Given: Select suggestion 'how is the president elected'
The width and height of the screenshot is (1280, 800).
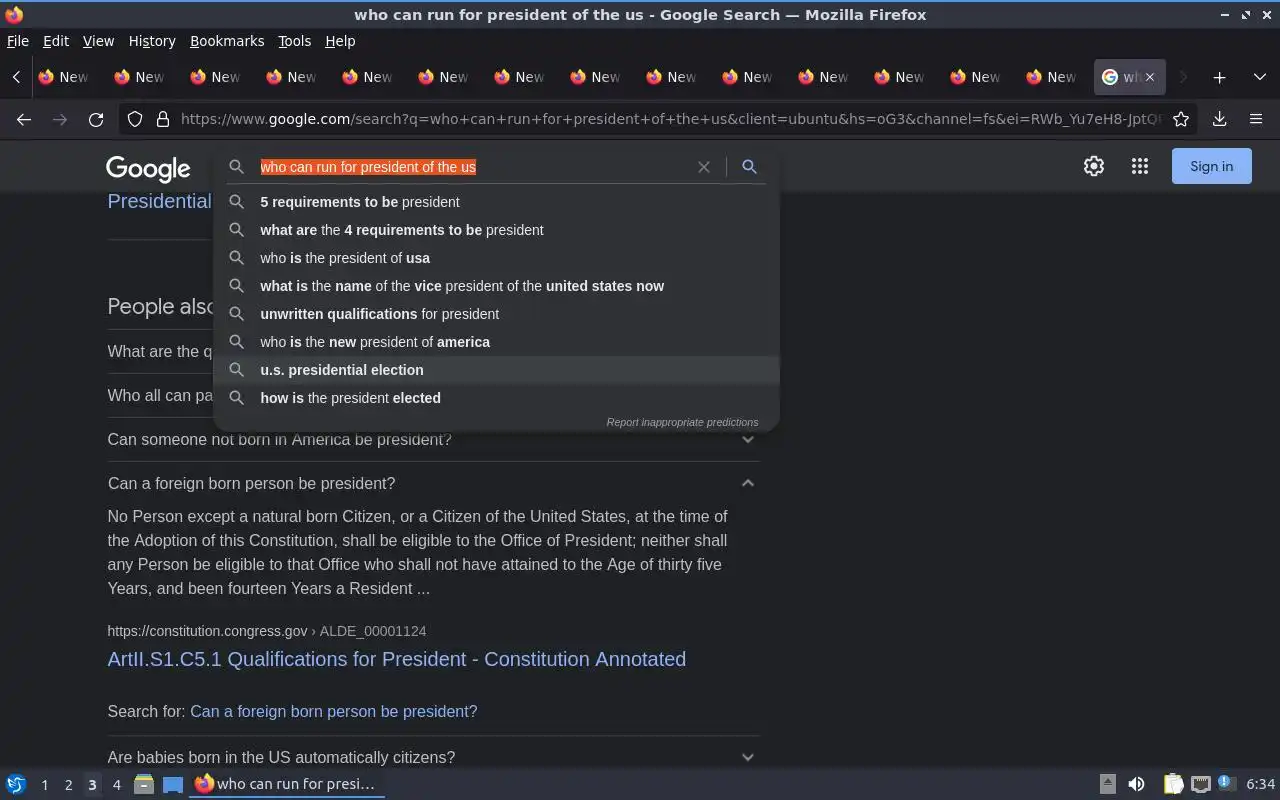Looking at the screenshot, I should (496, 398).
